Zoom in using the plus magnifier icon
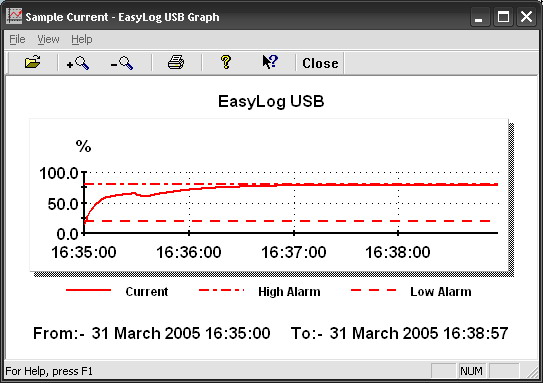This screenshot has width=543, height=383. [78, 63]
